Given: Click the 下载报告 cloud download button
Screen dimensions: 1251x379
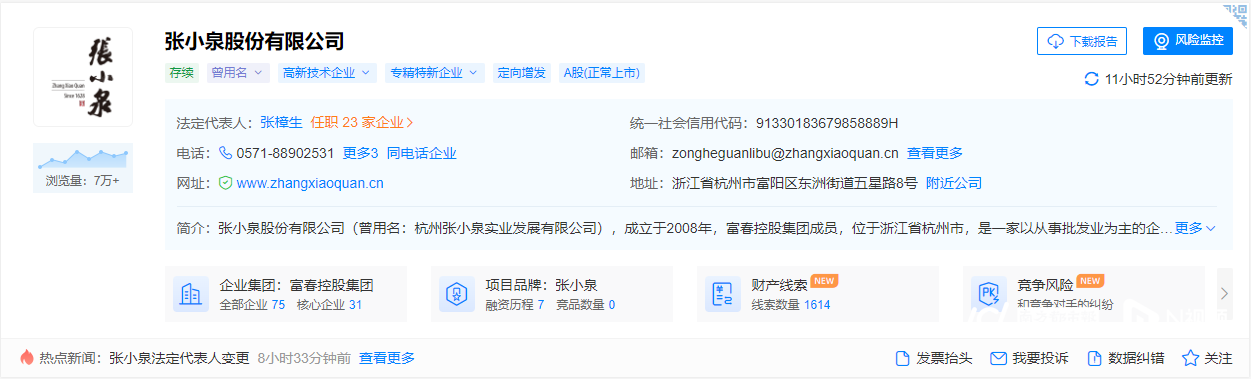Looking at the screenshot, I should (x=1082, y=41).
